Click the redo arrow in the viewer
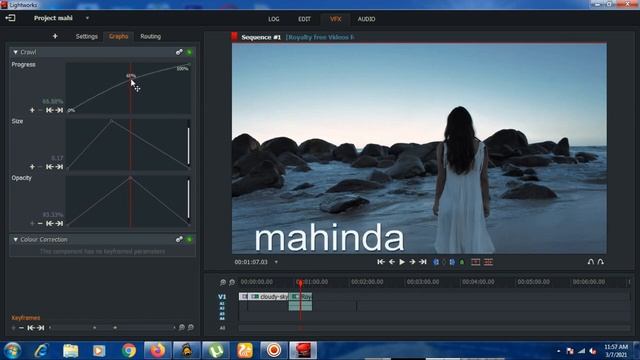Viewport: 640px width, 360px height. (601, 262)
